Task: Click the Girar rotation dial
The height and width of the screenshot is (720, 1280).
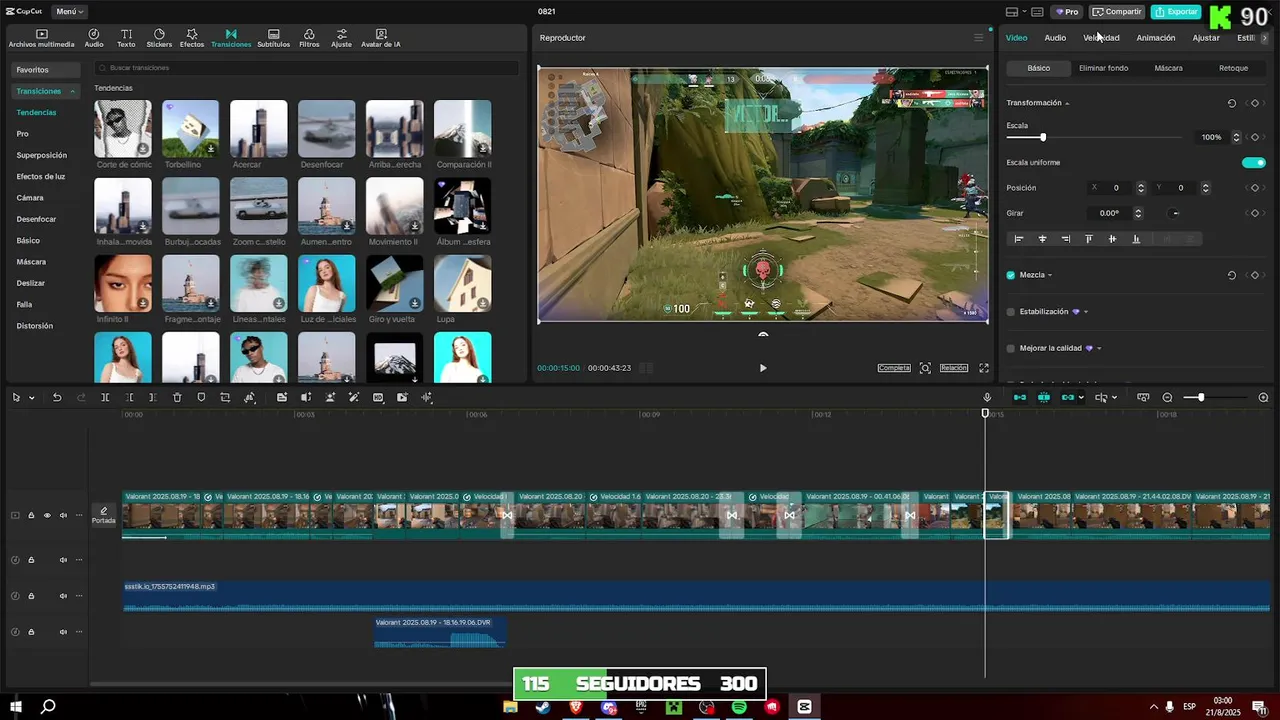Action: [x=1175, y=213]
